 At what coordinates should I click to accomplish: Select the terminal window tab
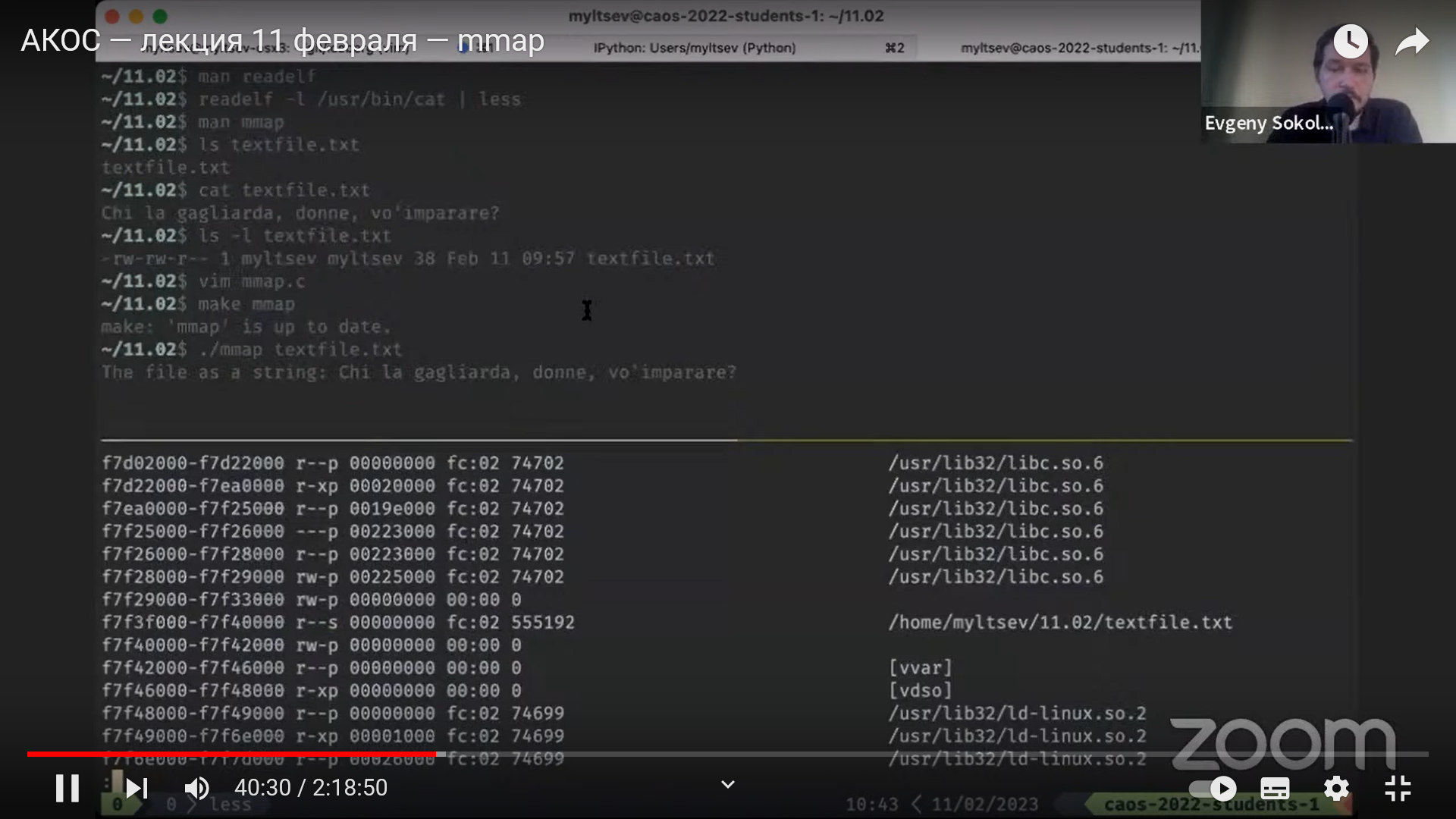coord(1079,47)
